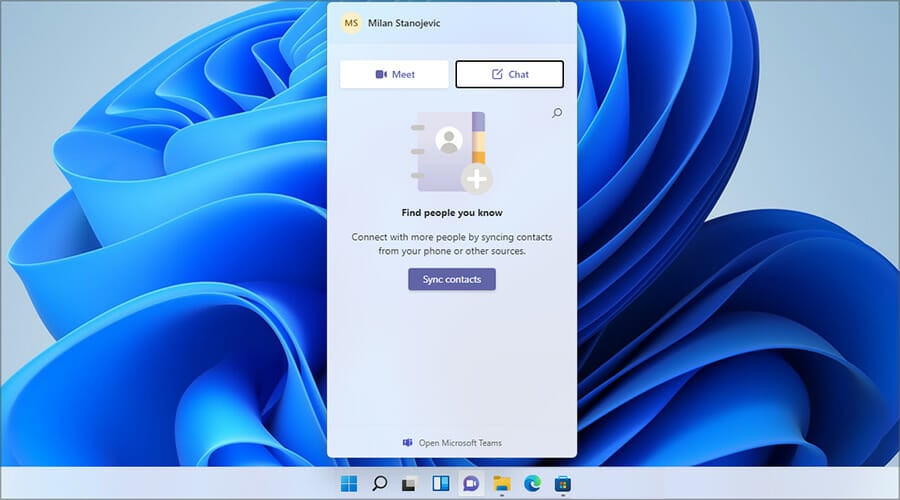Click the MS profile avatar

[x=351, y=24]
